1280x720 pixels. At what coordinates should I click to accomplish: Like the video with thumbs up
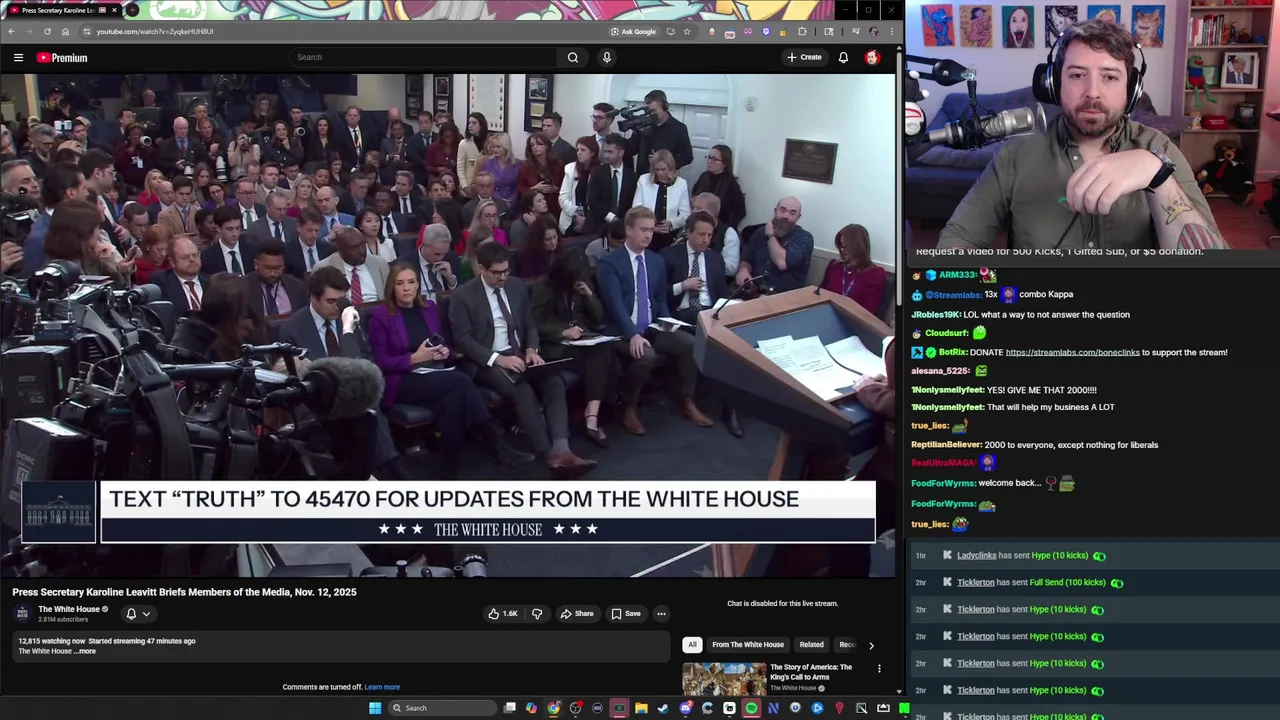(503, 614)
